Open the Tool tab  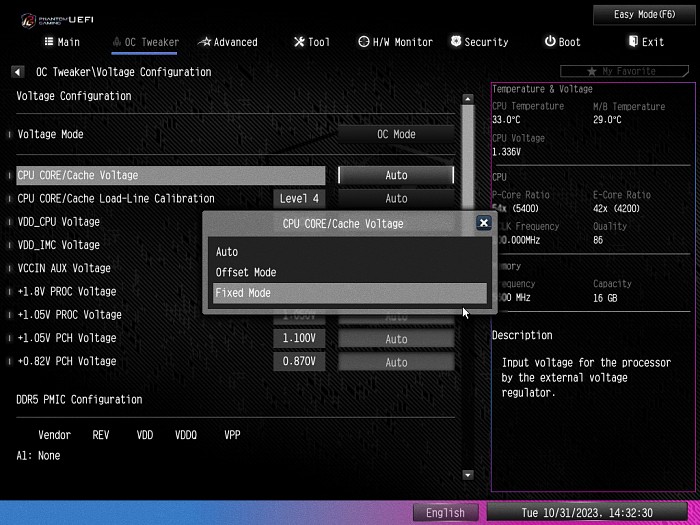click(x=312, y=42)
